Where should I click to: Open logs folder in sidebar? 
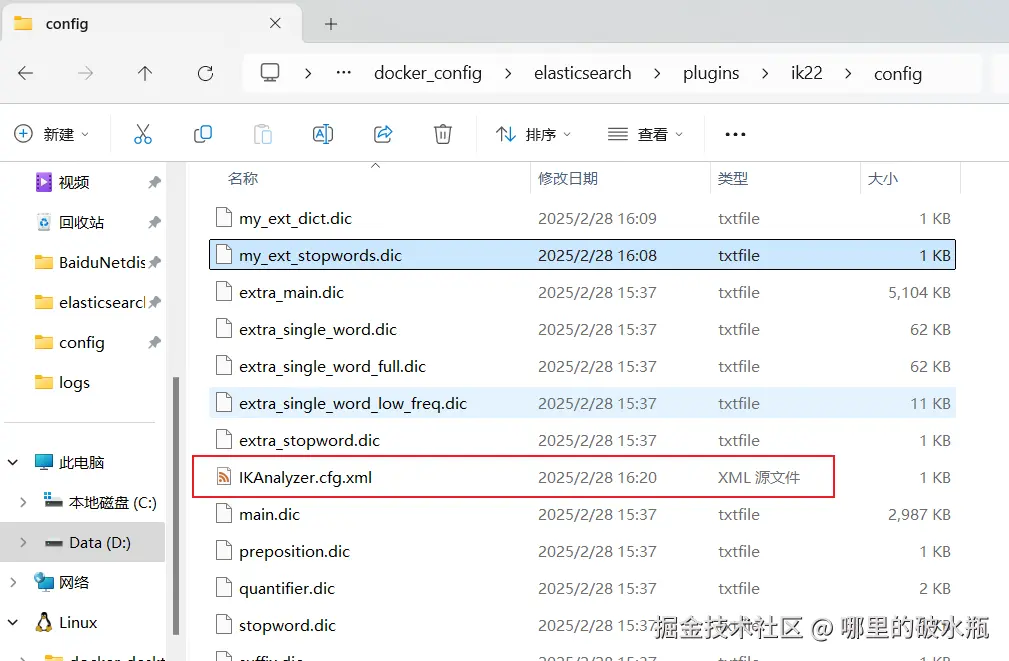tap(62, 382)
